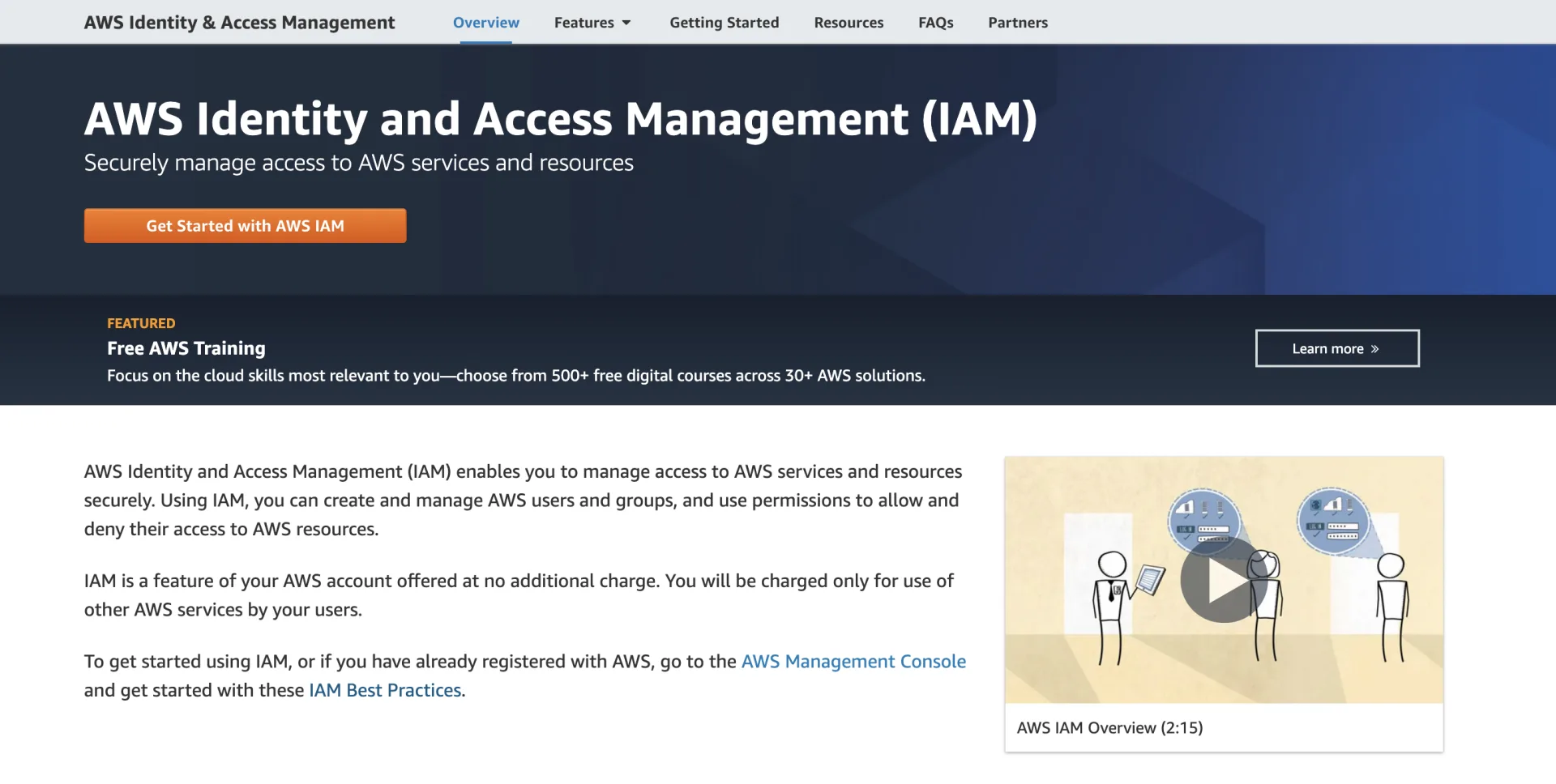Click the main AWS Identity and Access Management (IAM) heading
Image resolution: width=1556 pixels, height=784 pixels.
[561, 119]
